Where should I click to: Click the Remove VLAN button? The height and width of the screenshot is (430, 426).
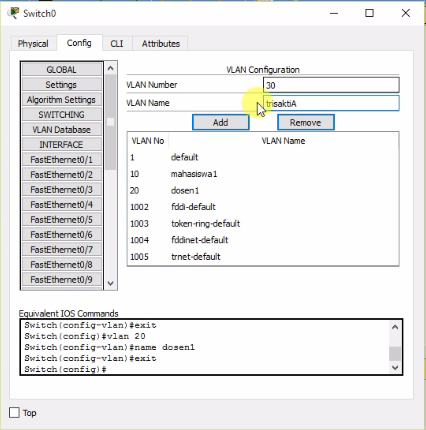tap(306, 123)
